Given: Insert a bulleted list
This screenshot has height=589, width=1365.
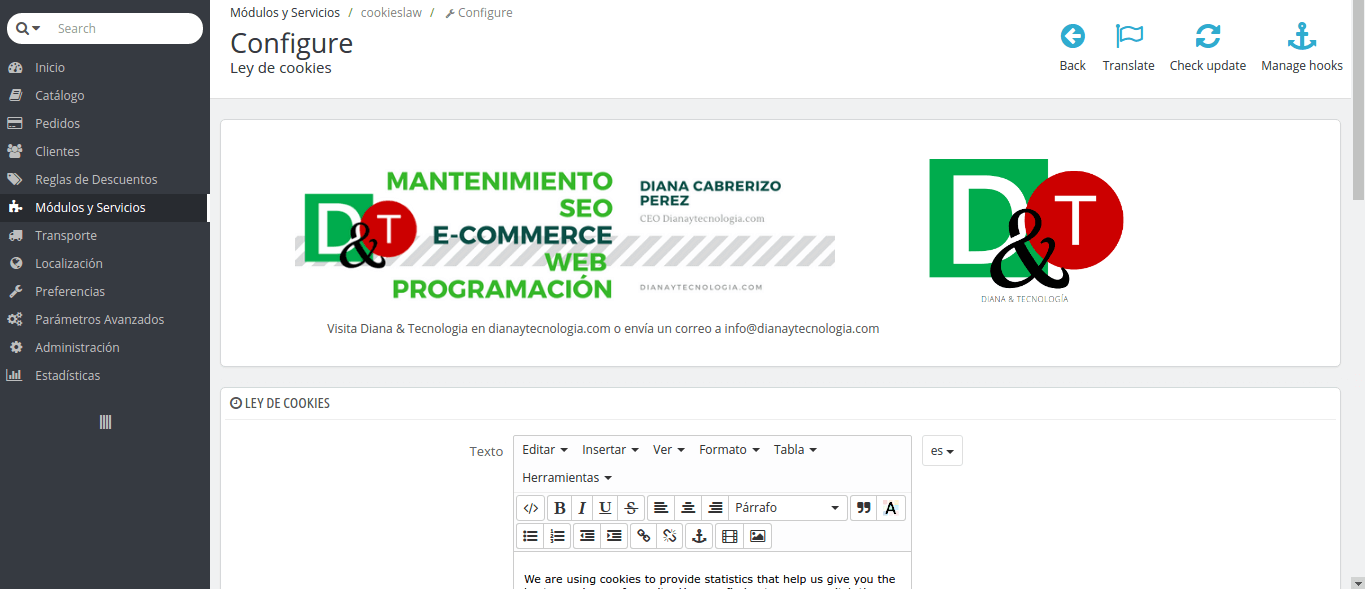Looking at the screenshot, I should coord(531,536).
